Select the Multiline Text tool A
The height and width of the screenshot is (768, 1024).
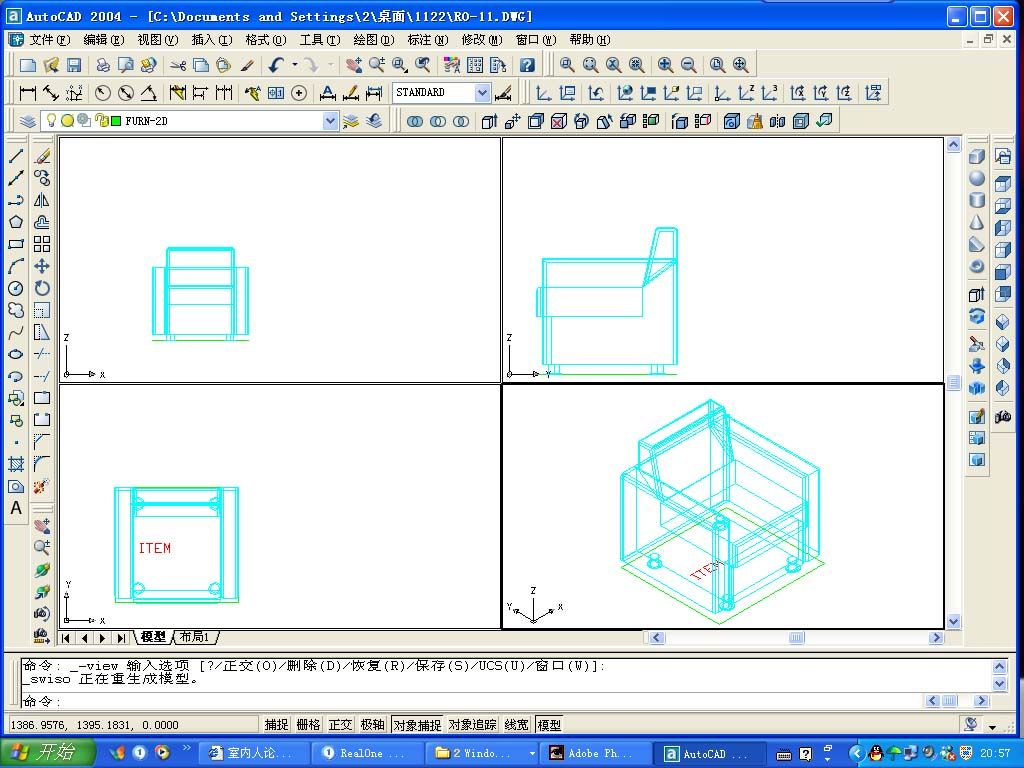16,508
